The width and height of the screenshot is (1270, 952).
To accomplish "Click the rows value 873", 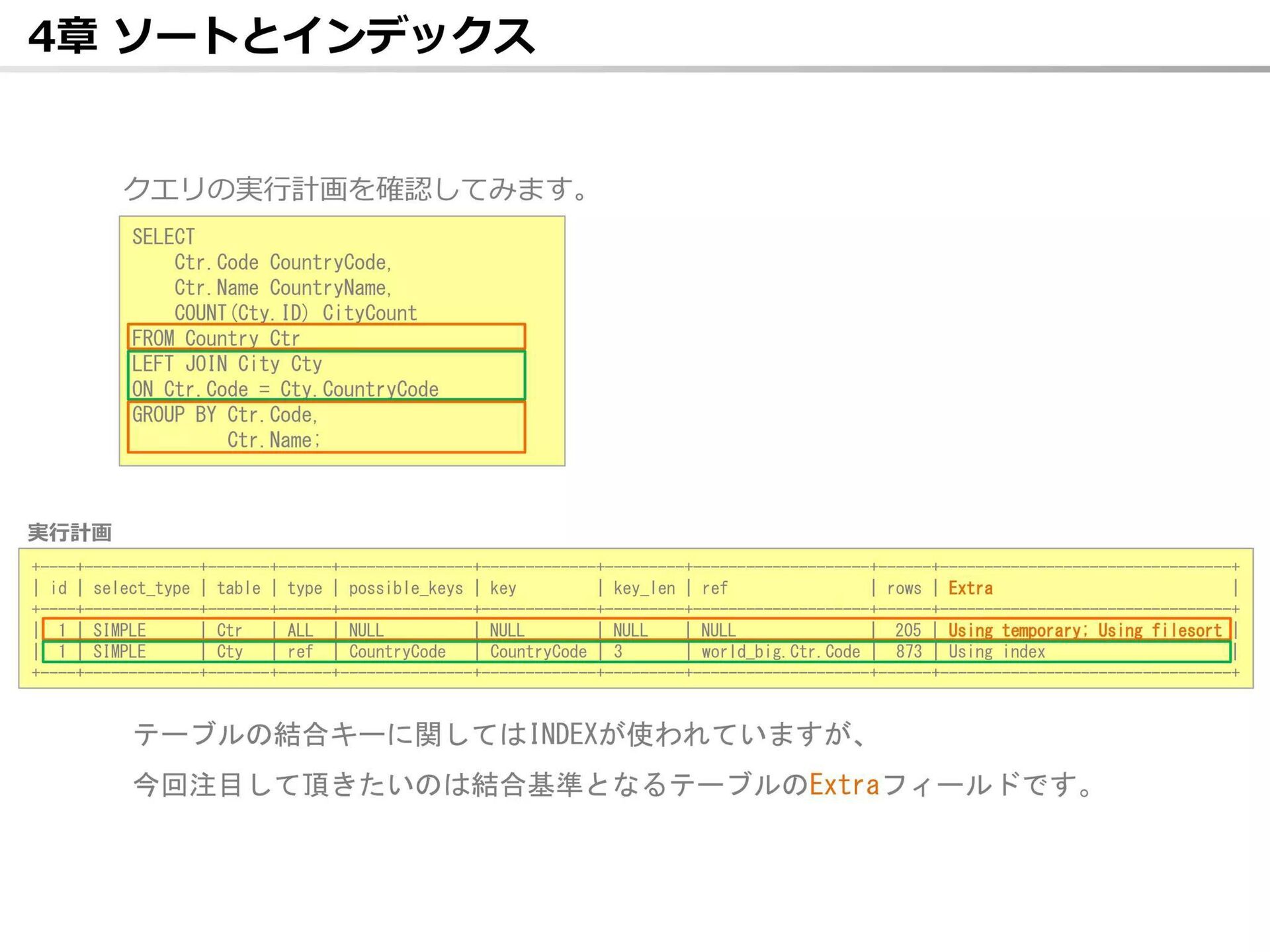I will tap(908, 652).
